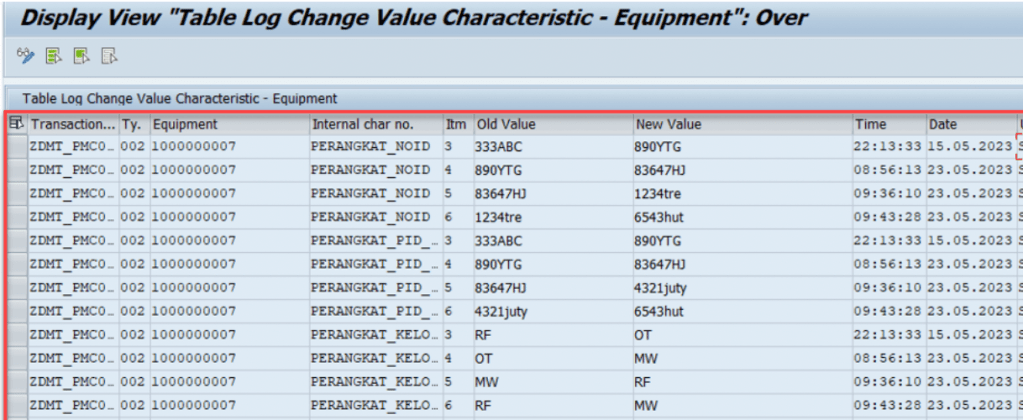1023x420 pixels.
Task: Click the Itm column header
Action: click(457, 125)
